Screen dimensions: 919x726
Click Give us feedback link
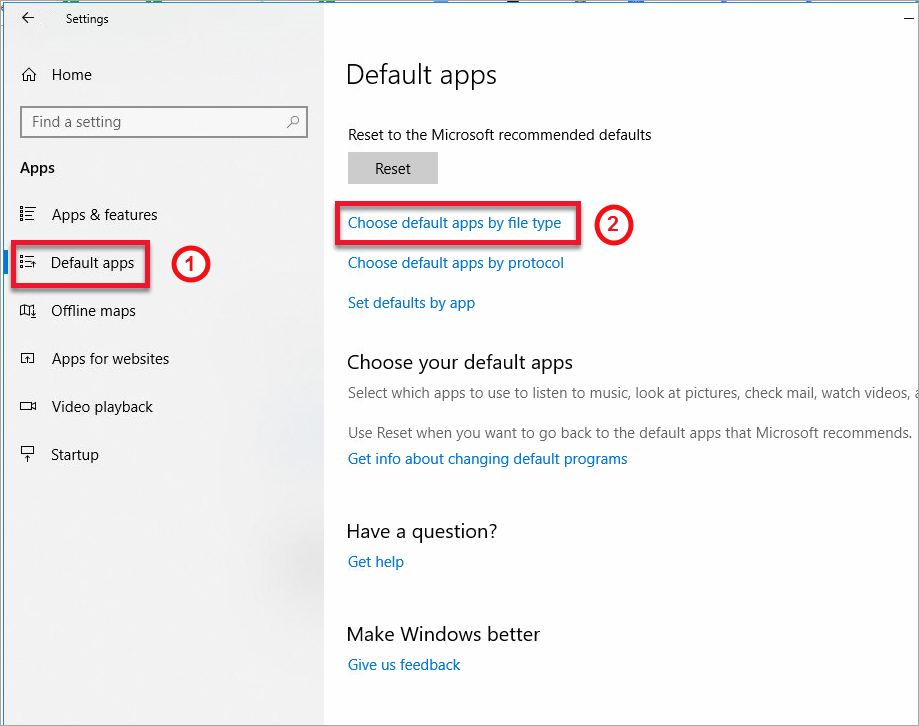tap(404, 665)
